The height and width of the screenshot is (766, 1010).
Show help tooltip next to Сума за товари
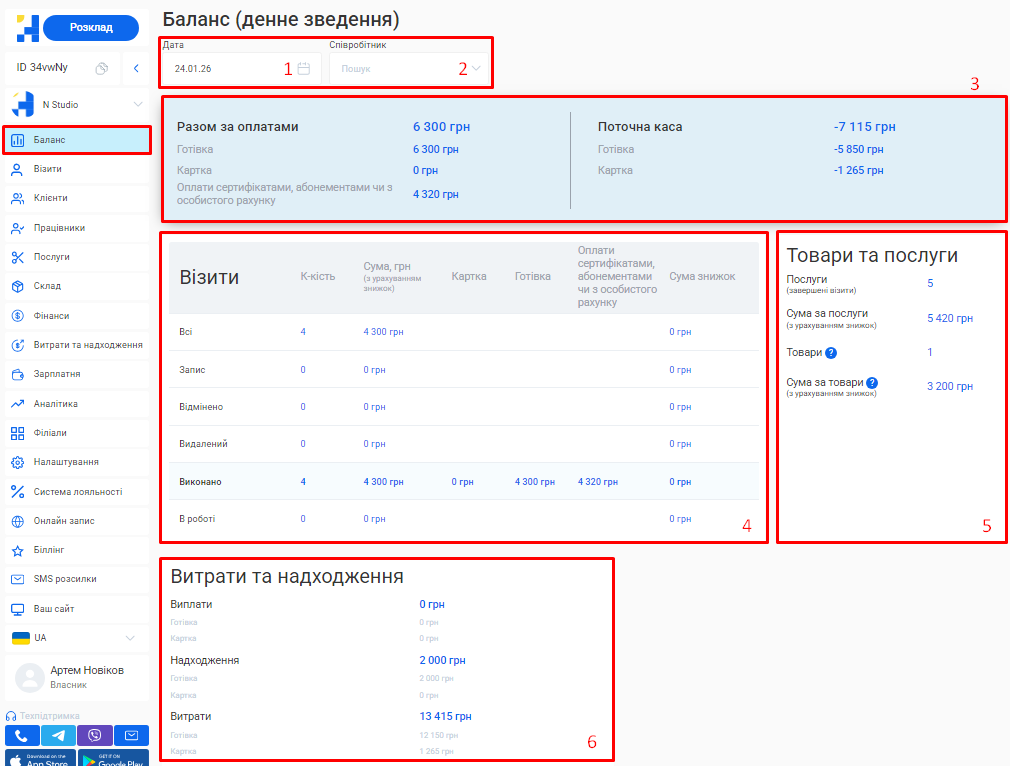click(x=872, y=382)
